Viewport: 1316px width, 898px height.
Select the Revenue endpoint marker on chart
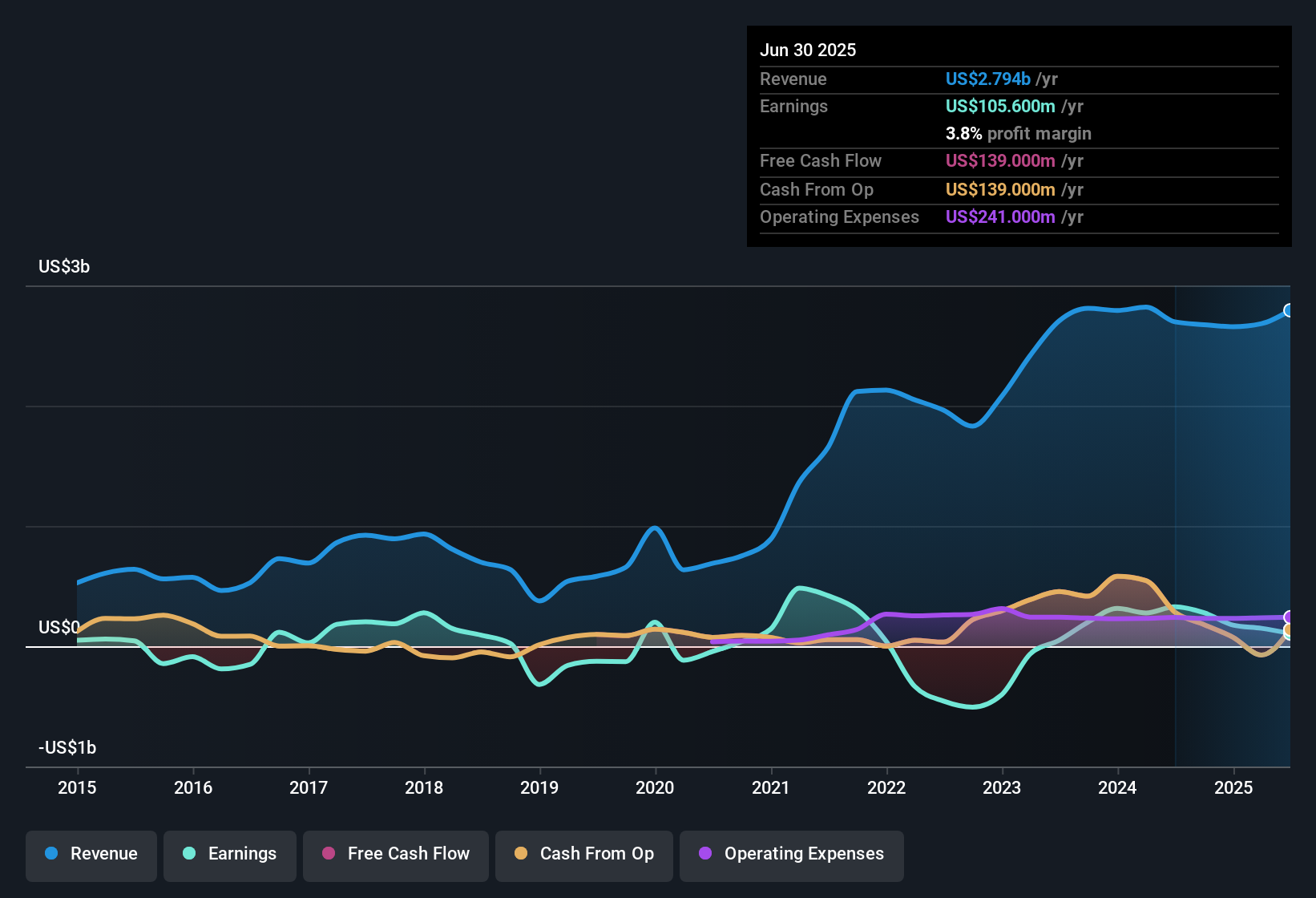click(x=1289, y=310)
